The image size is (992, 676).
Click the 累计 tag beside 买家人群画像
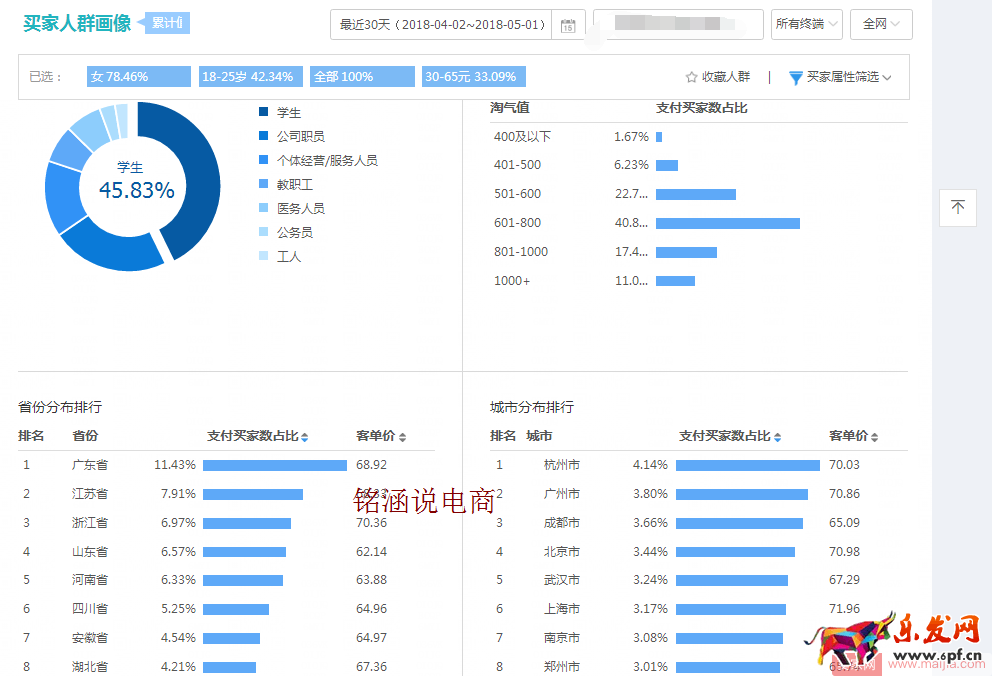tap(168, 23)
